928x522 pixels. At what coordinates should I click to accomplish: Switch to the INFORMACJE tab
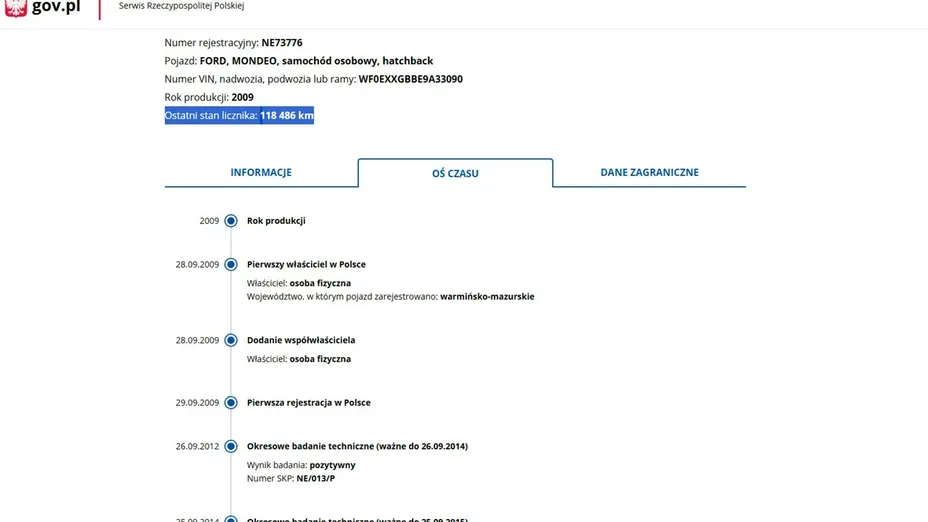coord(261,172)
